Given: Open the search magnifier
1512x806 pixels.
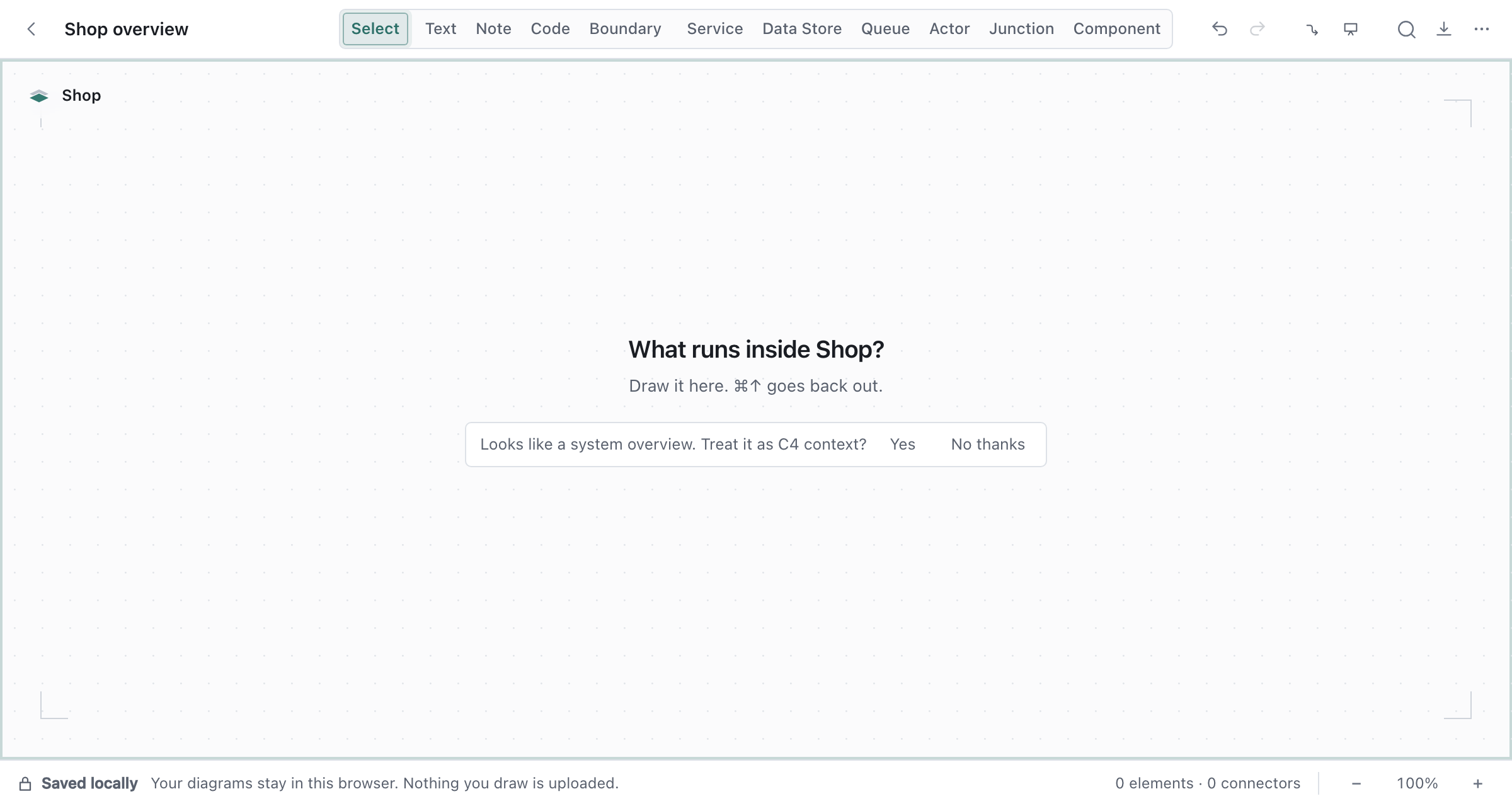Looking at the screenshot, I should [1406, 29].
